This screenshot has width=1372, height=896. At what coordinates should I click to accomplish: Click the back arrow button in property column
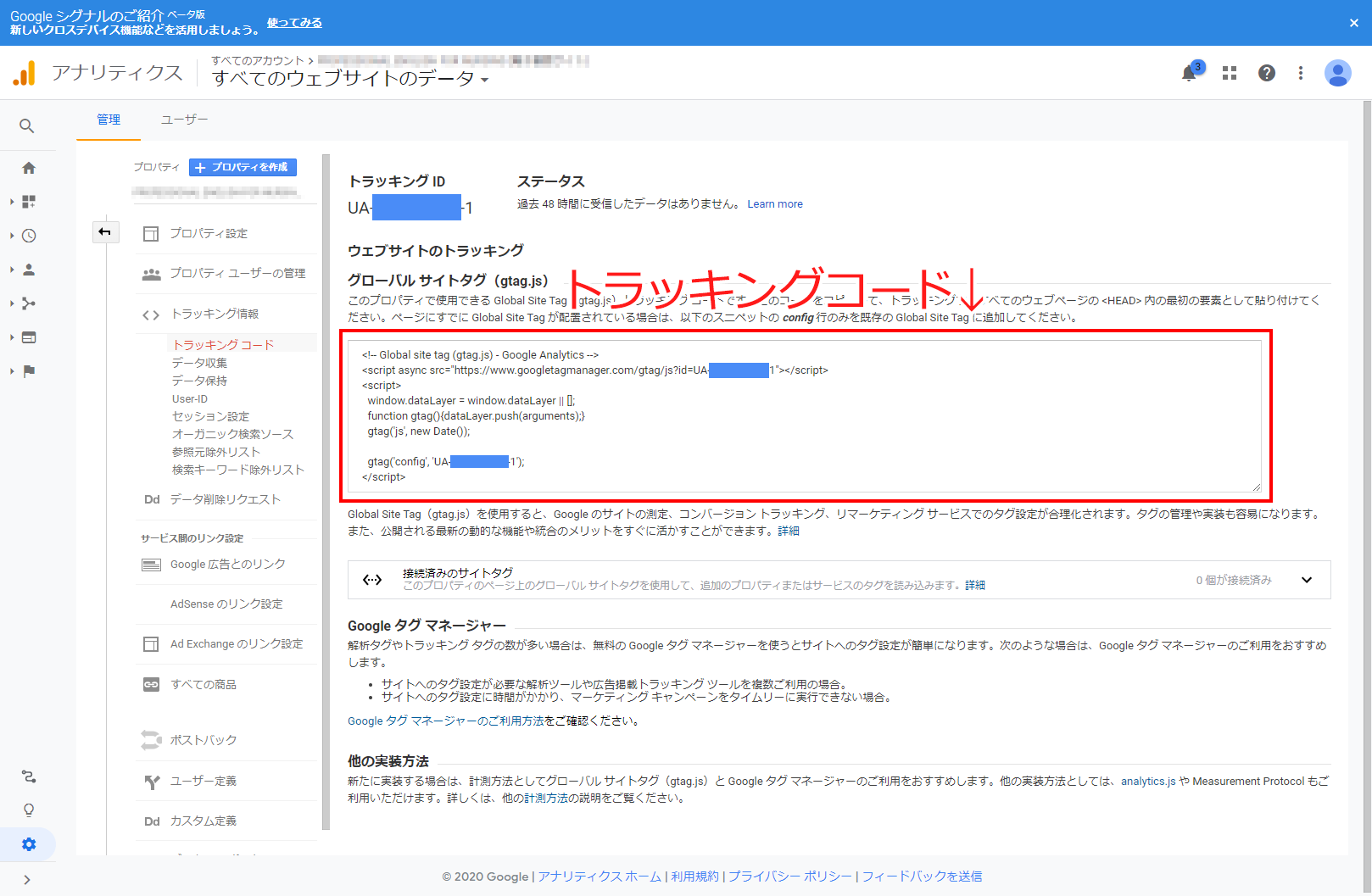click(105, 232)
